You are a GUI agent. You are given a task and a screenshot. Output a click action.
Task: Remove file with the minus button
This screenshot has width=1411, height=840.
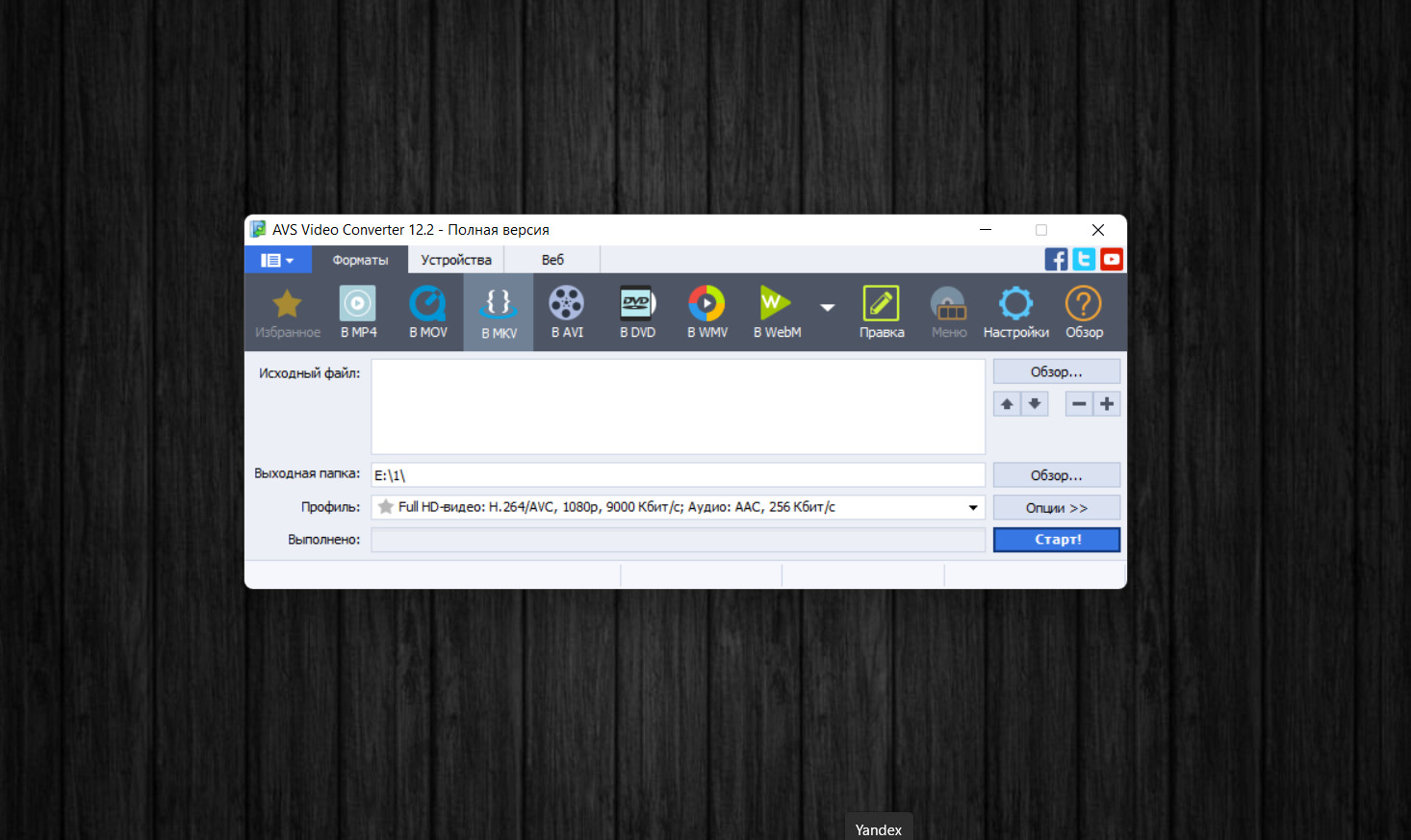coord(1079,404)
